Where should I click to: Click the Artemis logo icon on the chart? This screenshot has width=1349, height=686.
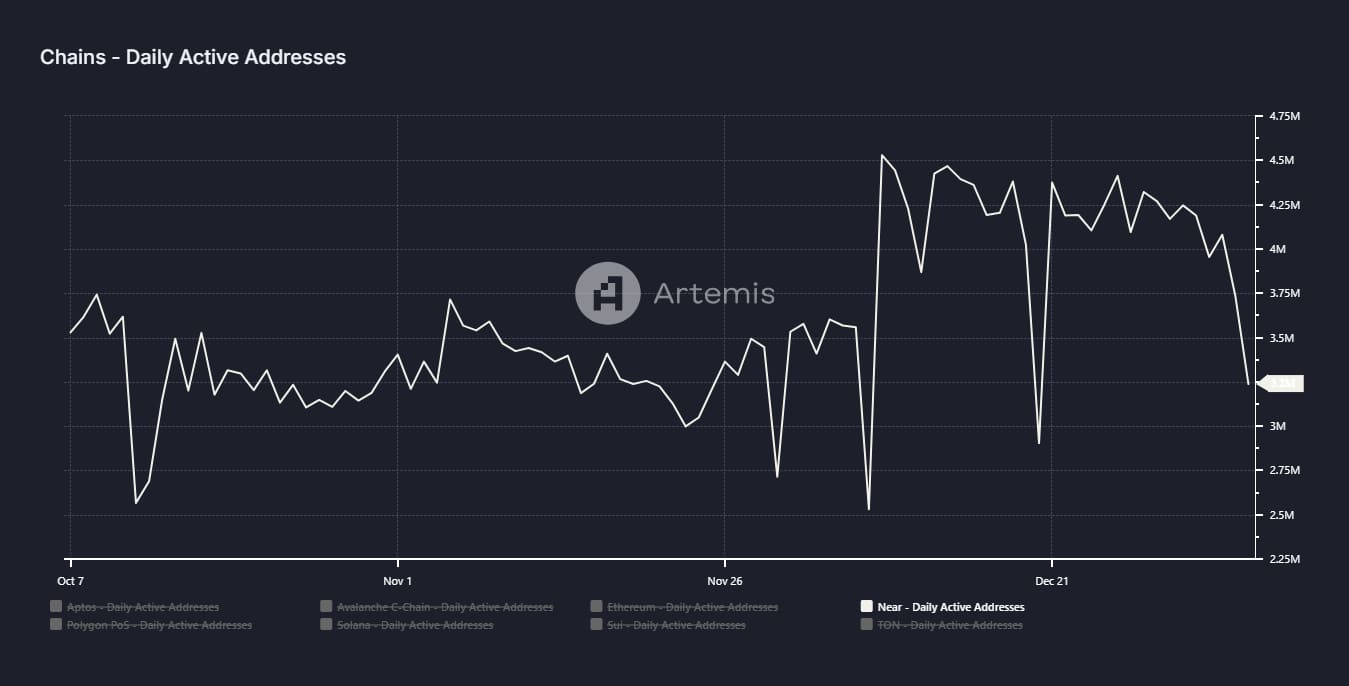pos(607,293)
